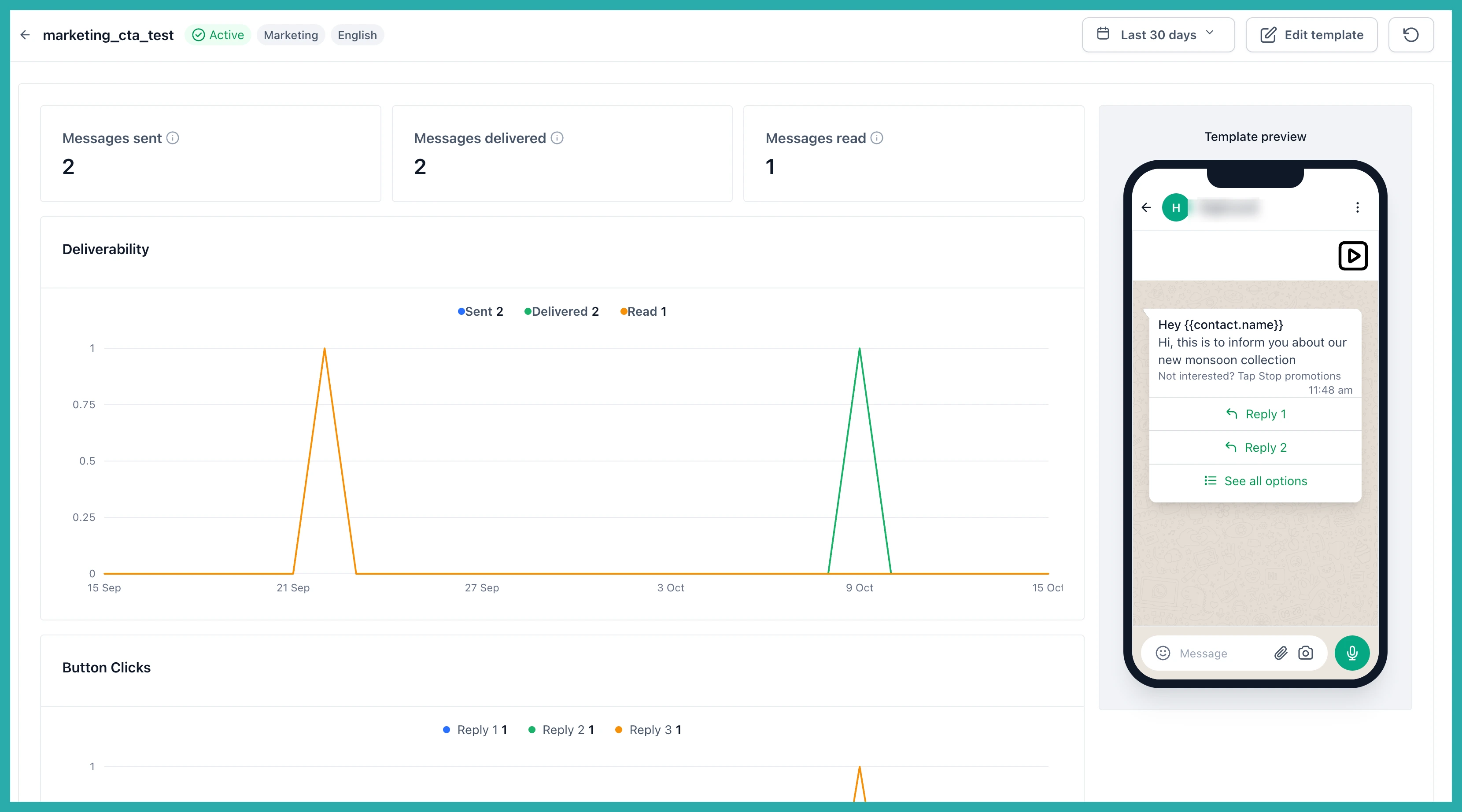The height and width of the screenshot is (812, 1462).
Task: Click the Edit template button
Action: click(x=1311, y=35)
